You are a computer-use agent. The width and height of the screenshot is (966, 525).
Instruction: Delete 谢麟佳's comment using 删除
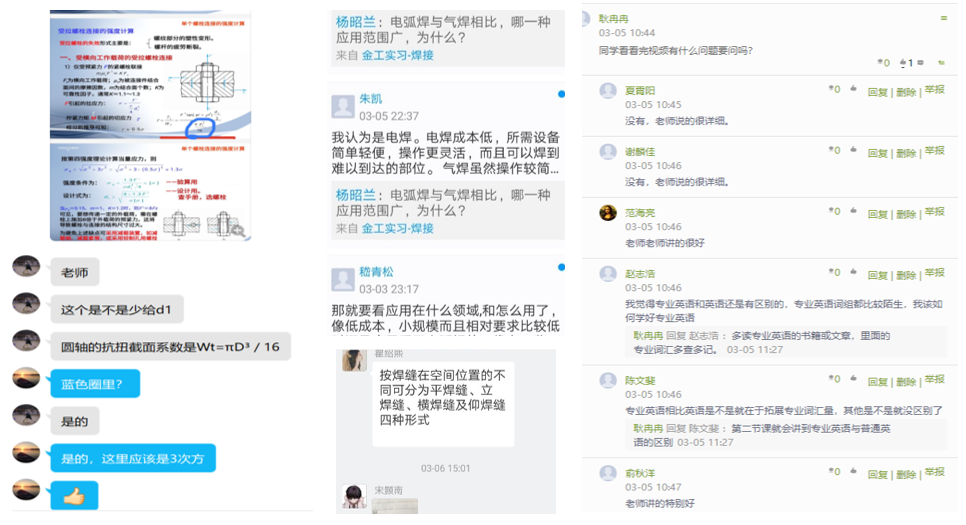[x=905, y=153]
